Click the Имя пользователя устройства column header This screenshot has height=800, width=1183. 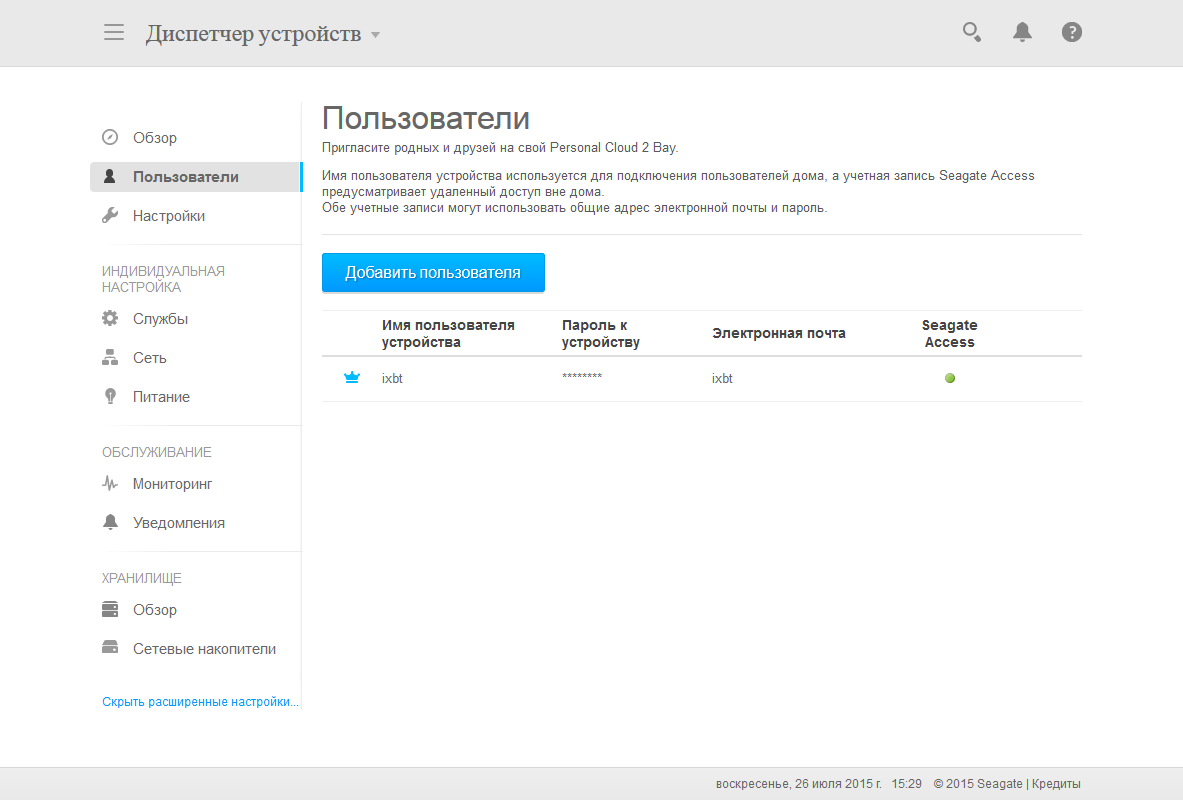click(448, 334)
